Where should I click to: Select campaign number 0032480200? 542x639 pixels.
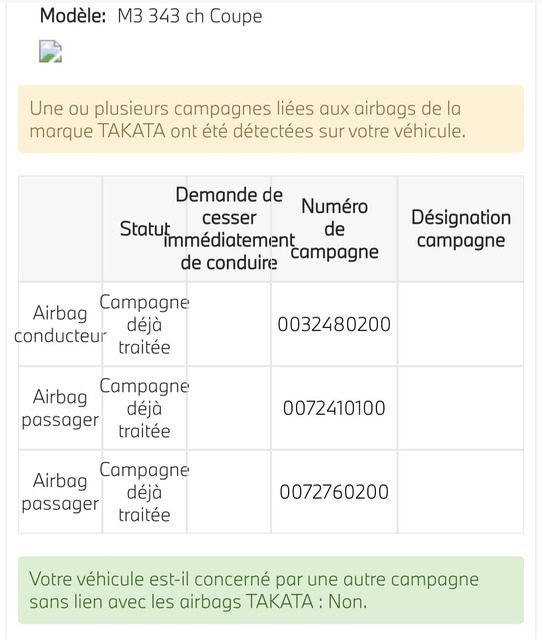[334, 324]
